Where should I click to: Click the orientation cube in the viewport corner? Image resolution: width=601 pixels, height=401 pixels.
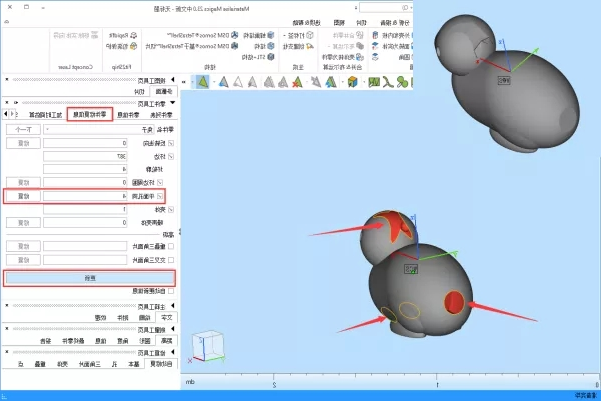207,346
